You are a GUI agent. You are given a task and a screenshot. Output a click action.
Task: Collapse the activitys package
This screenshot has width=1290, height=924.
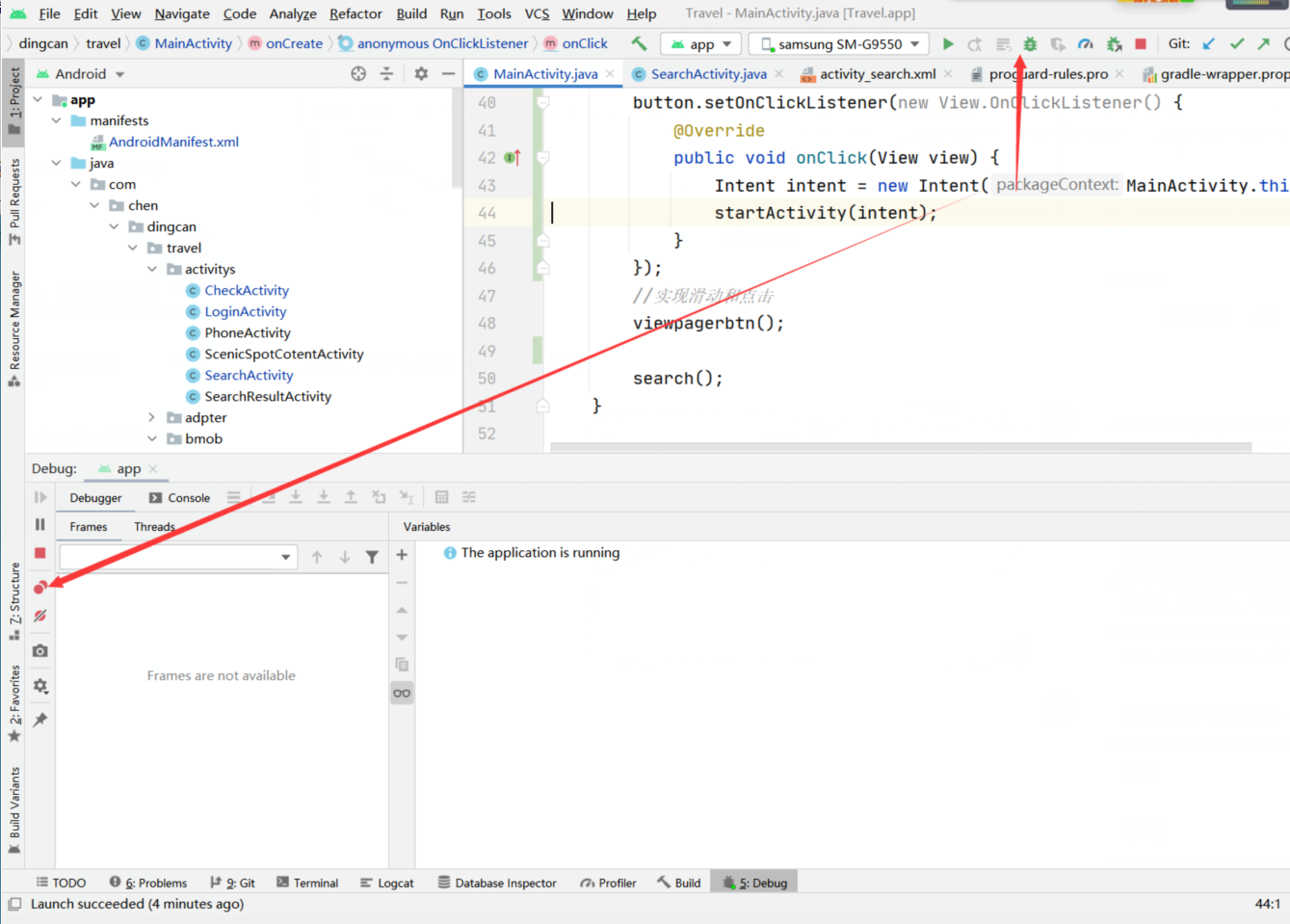(152, 269)
